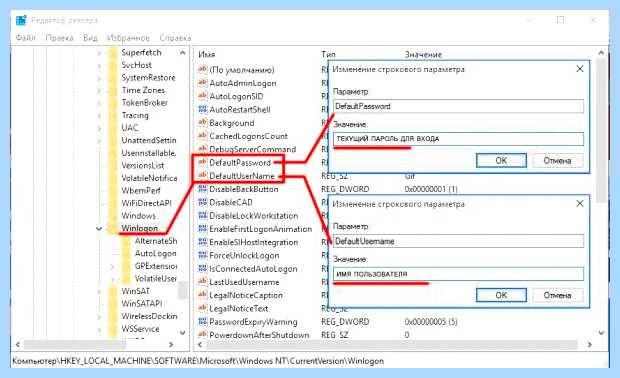Cancel the DefaultPassword dialog with Отмена

coord(558,161)
